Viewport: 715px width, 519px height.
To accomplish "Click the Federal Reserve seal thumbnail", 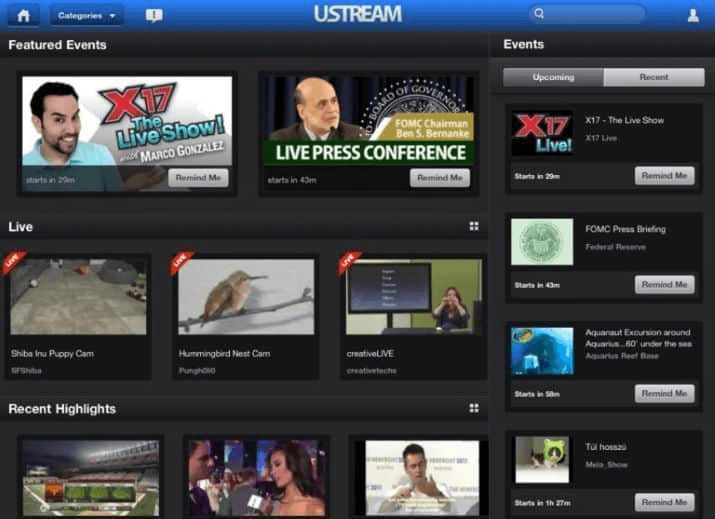I will [542, 242].
